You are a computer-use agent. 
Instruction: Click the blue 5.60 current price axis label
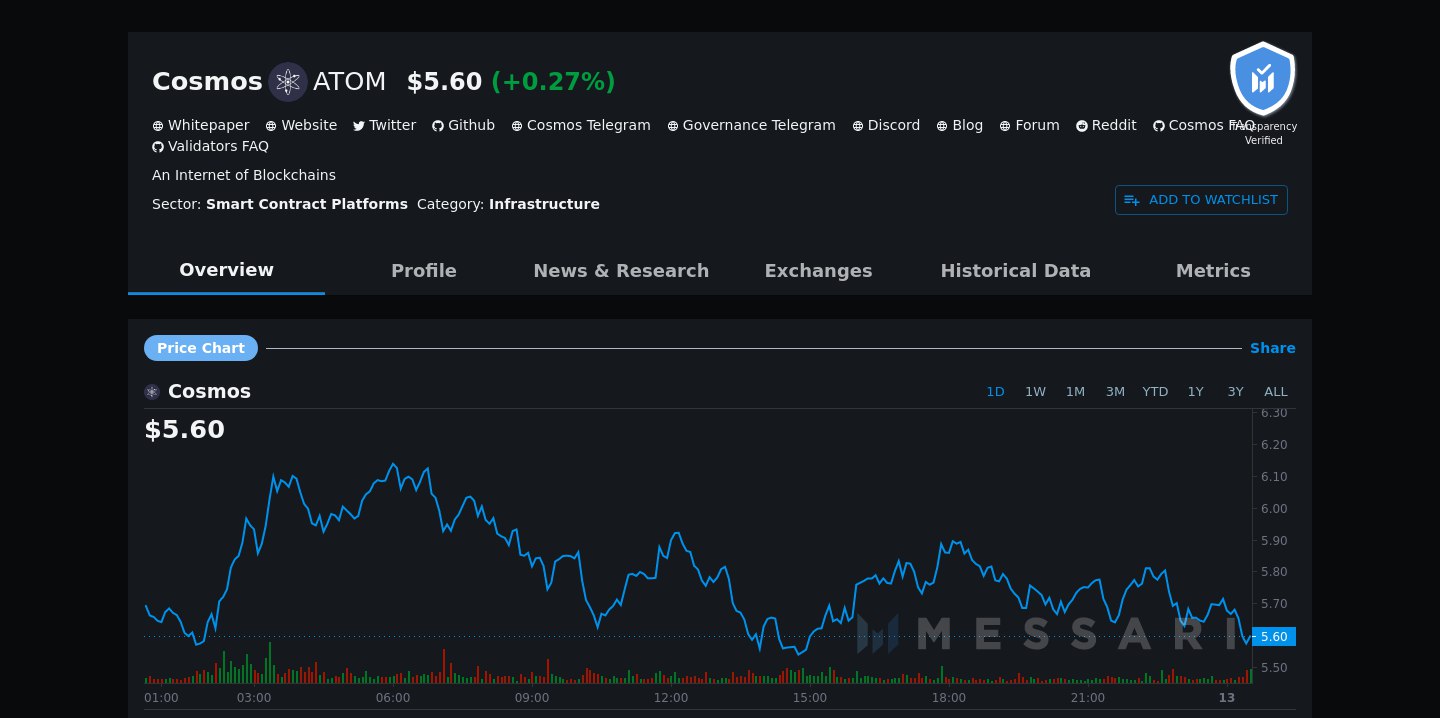pyautogui.click(x=1274, y=636)
